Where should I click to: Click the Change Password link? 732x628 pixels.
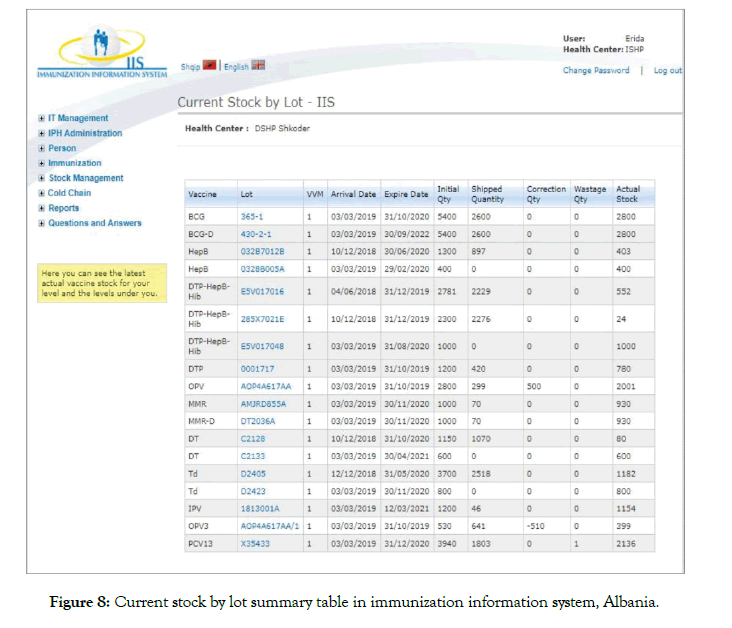coord(596,71)
